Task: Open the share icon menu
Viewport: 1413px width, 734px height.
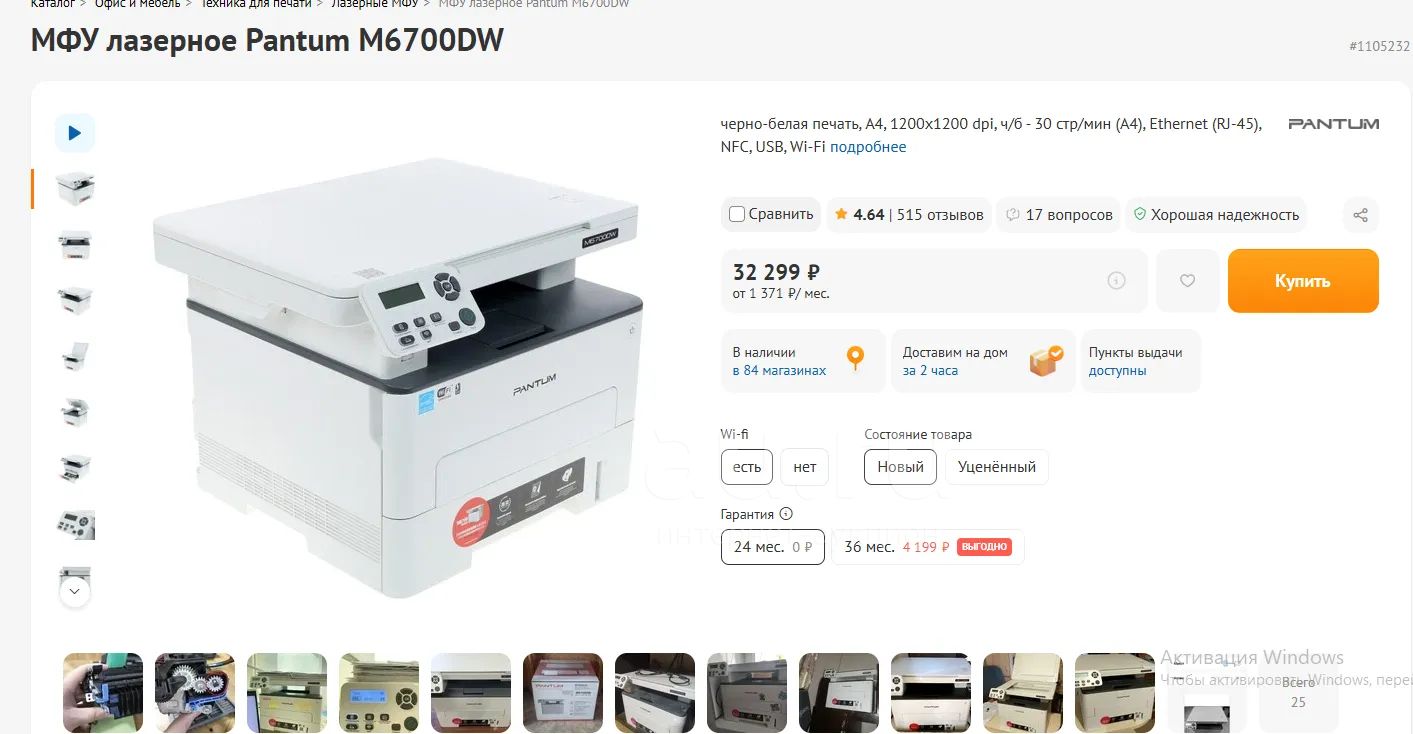Action: 1360,215
